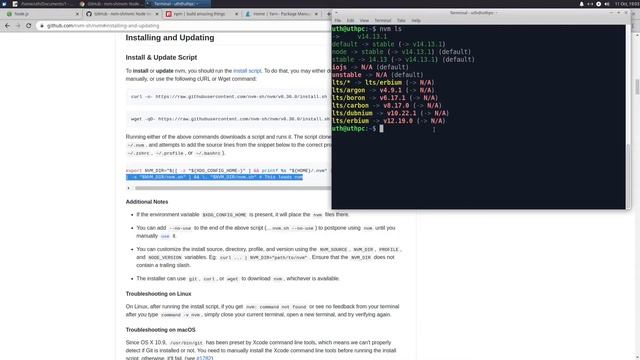Click the Install & Update Script heading
This screenshot has height=360, width=640.
click(x=161, y=58)
